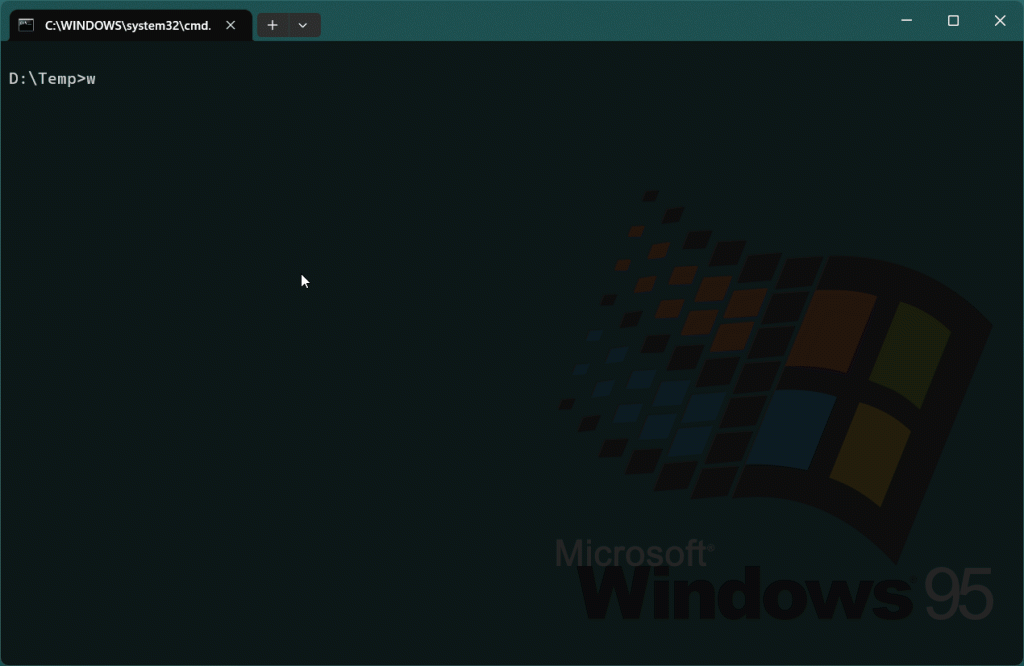The width and height of the screenshot is (1024, 666).
Task: Click the "Windows" word in background logo
Action: tap(745, 594)
